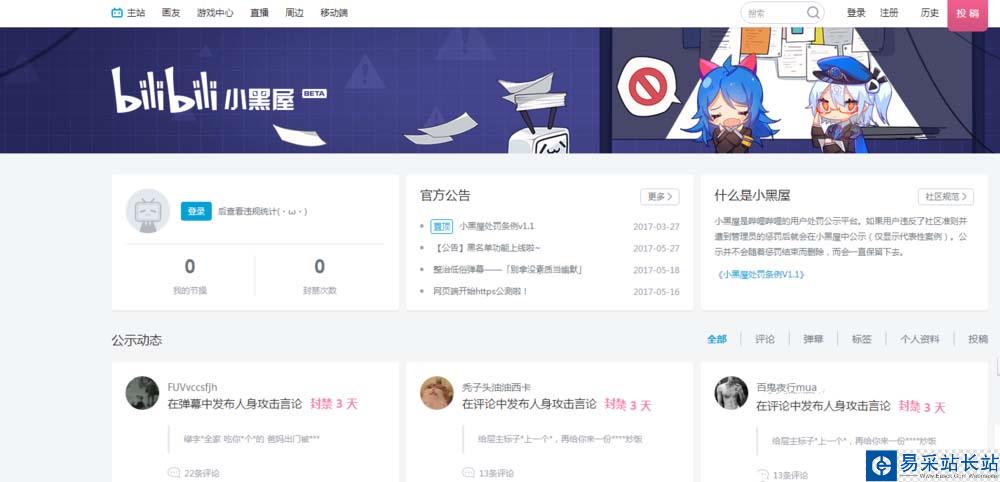The width and height of the screenshot is (1000, 482).
Task: Click username 秃子头油油西卡
Action: [x=496, y=388]
